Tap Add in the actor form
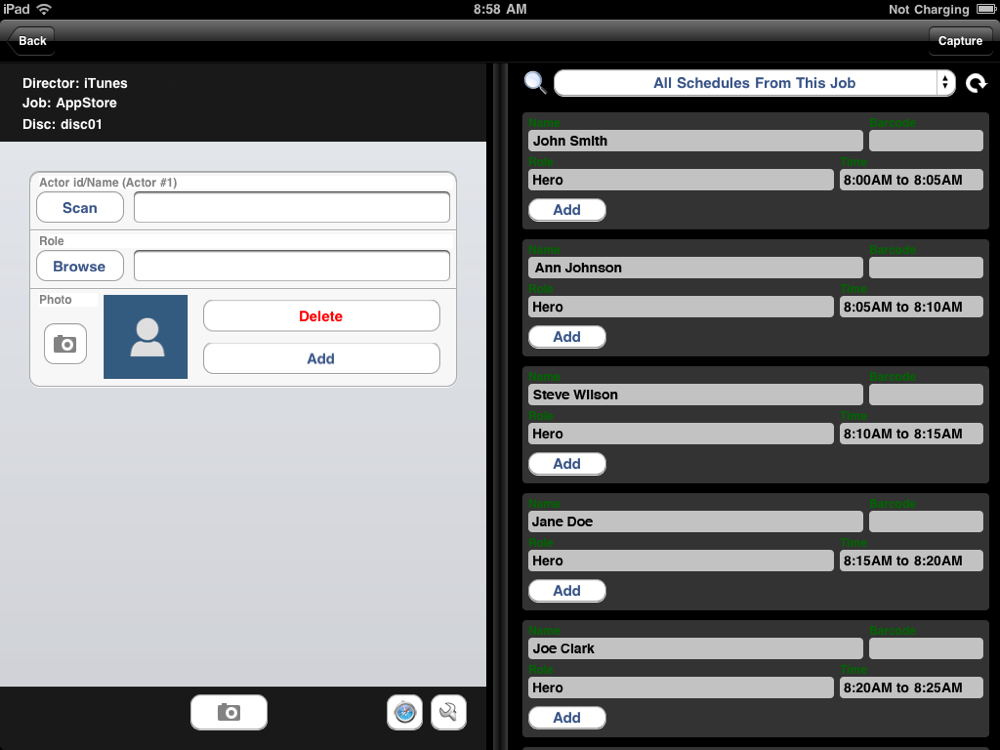The height and width of the screenshot is (750, 1000). pos(321,358)
